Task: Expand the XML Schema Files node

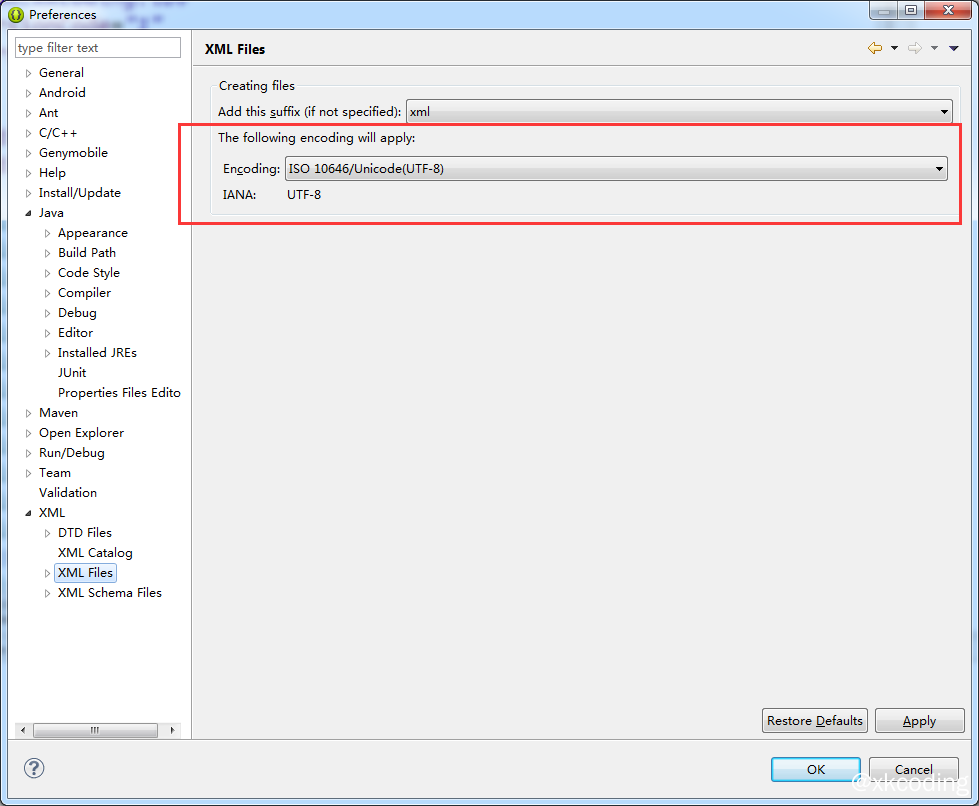Action: point(47,593)
